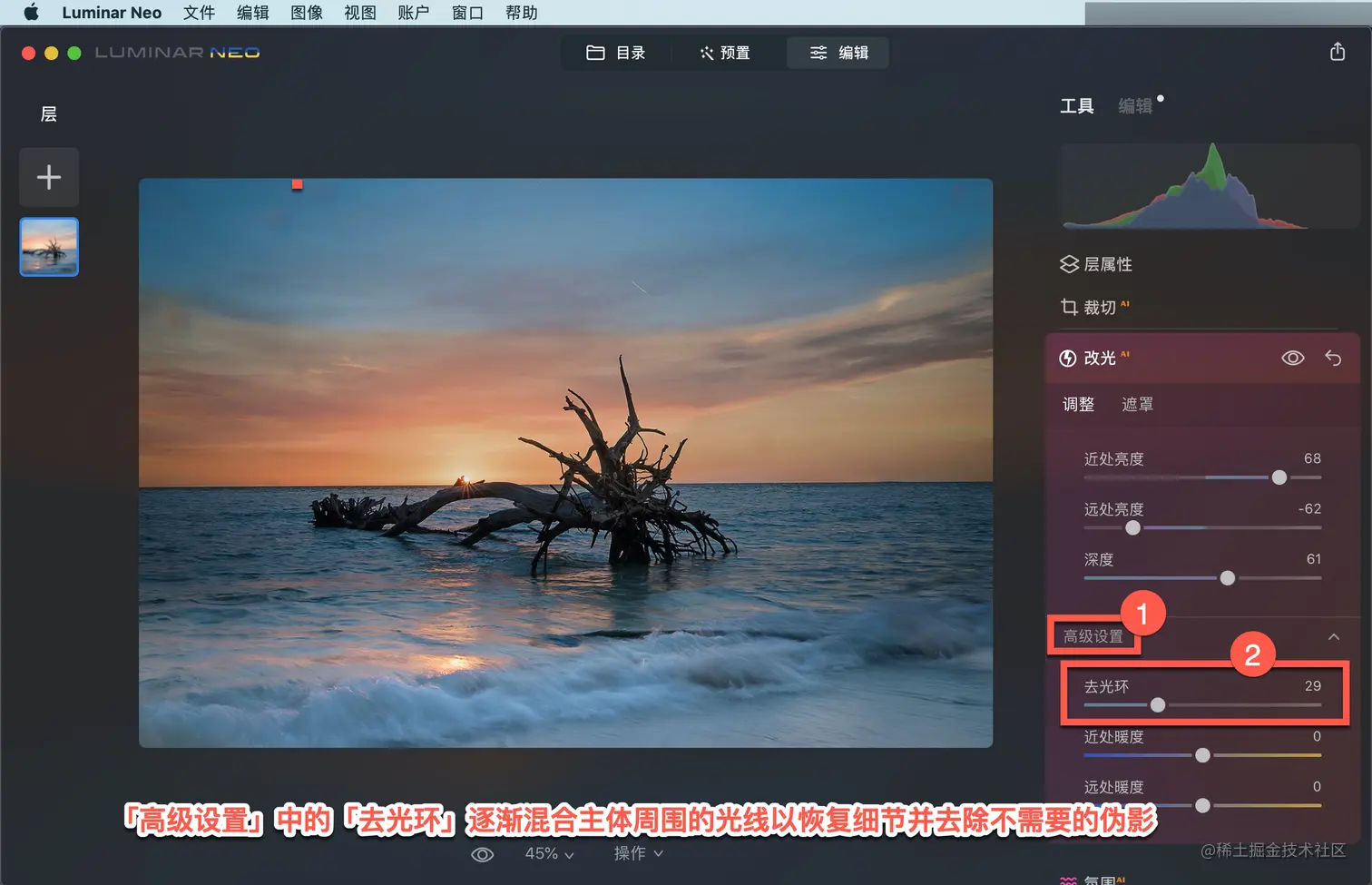The image size is (1372, 885).
Task: Switch to the 编辑 edit tab in toolbar
Action: point(838,53)
